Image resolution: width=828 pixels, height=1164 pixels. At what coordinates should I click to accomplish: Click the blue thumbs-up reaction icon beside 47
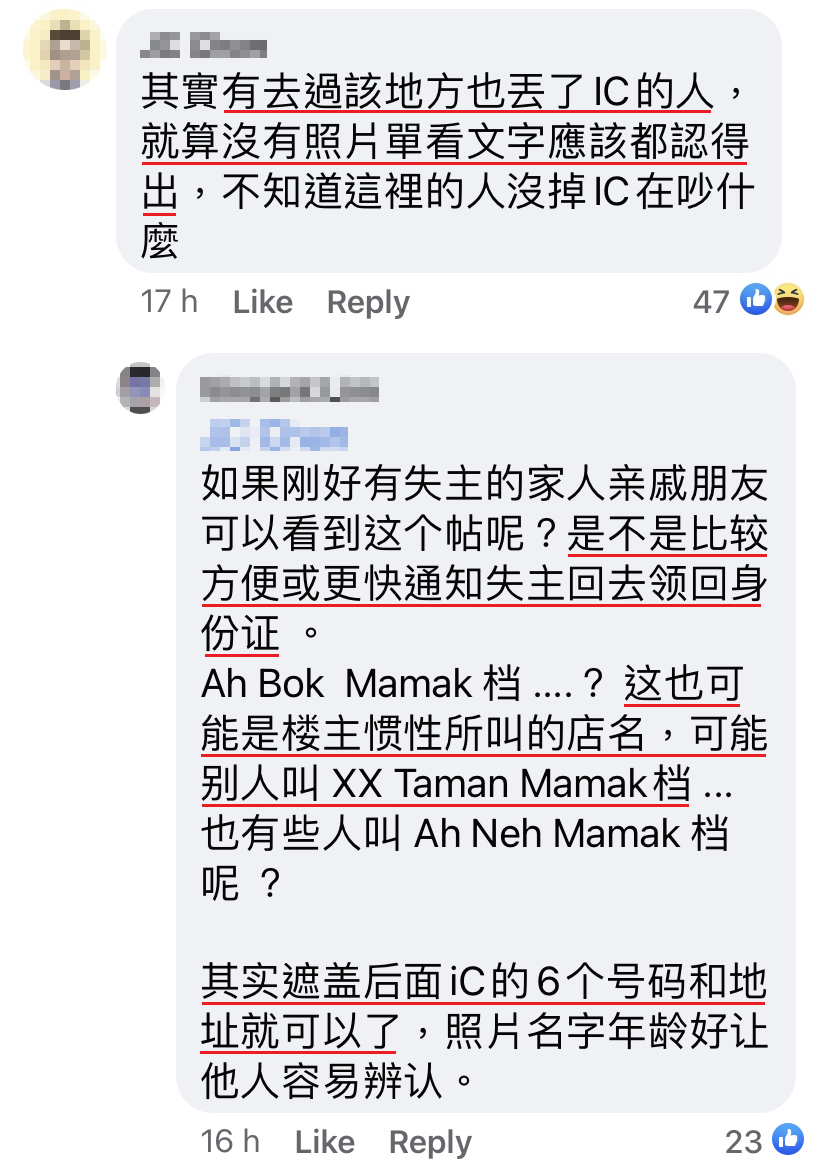[755, 300]
